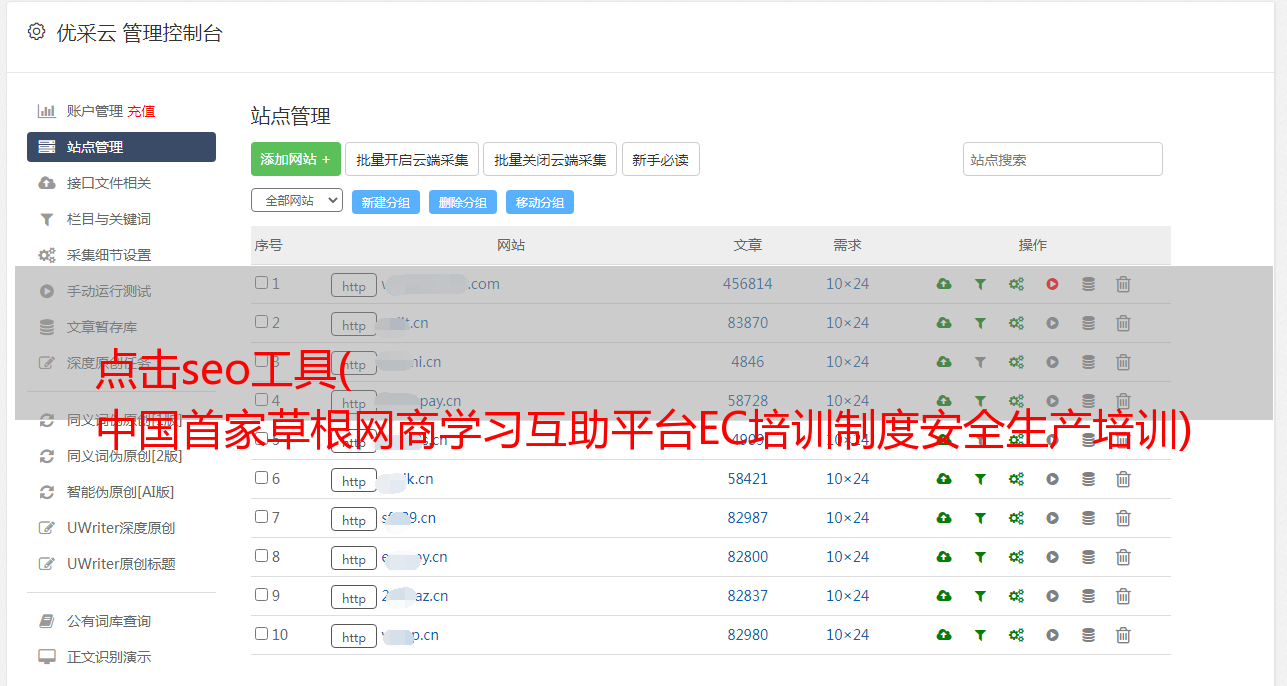The image size is (1287, 686).
Task: Open article count 456814 link
Action: [748, 284]
